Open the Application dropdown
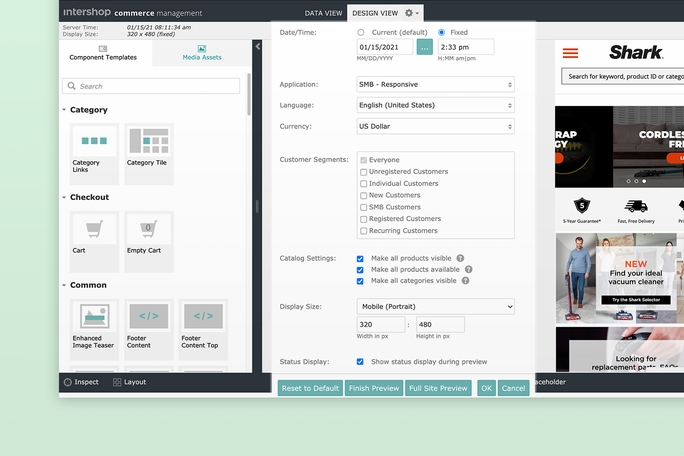Viewport: 684px width, 456px height. pyautogui.click(x=435, y=84)
